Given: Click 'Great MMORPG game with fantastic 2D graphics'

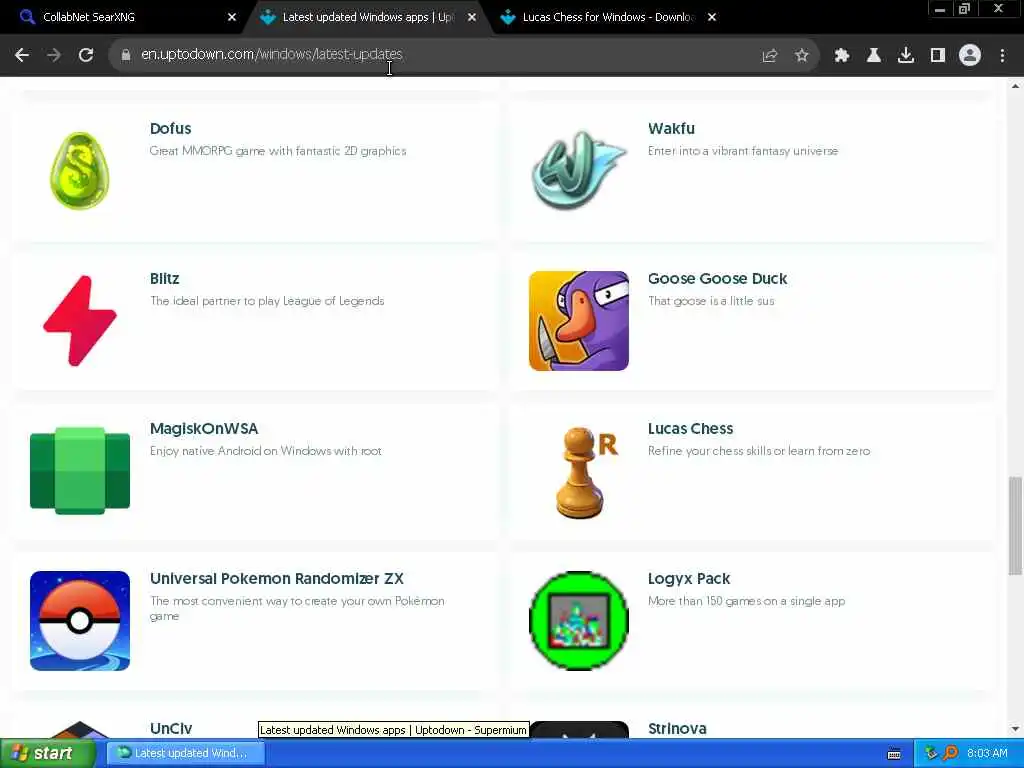Looking at the screenshot, I should pyautogui.click(x=278, y=151).
